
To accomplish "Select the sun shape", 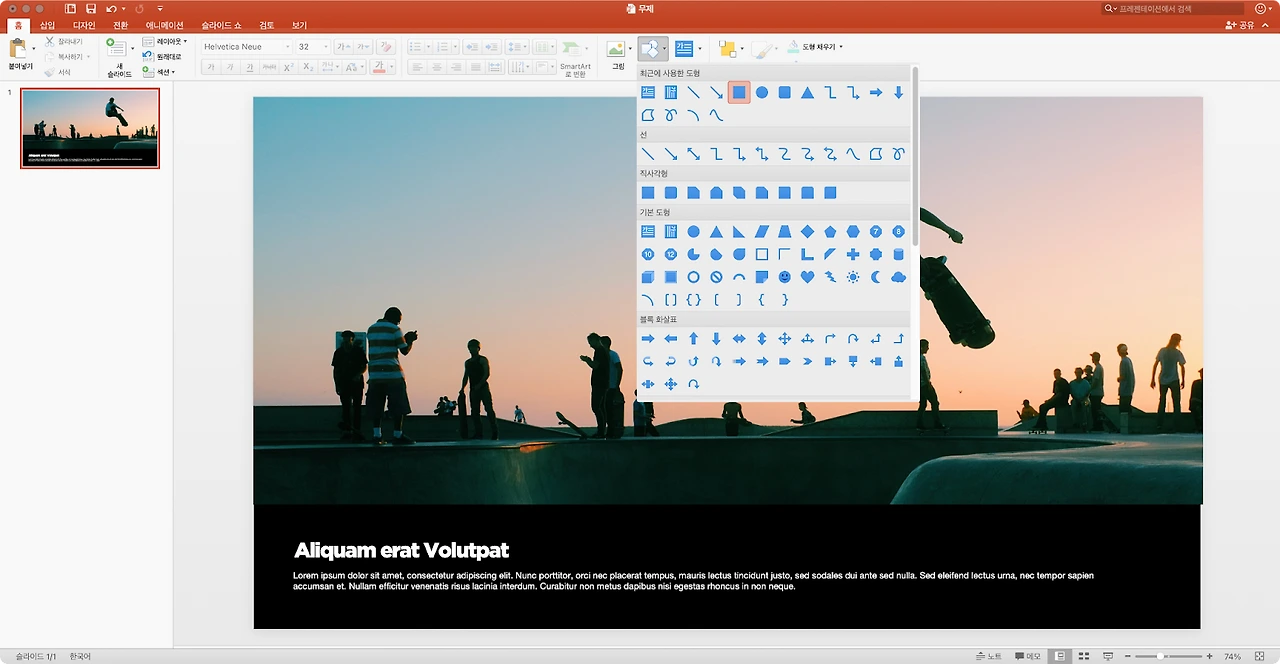I will 853,277.
